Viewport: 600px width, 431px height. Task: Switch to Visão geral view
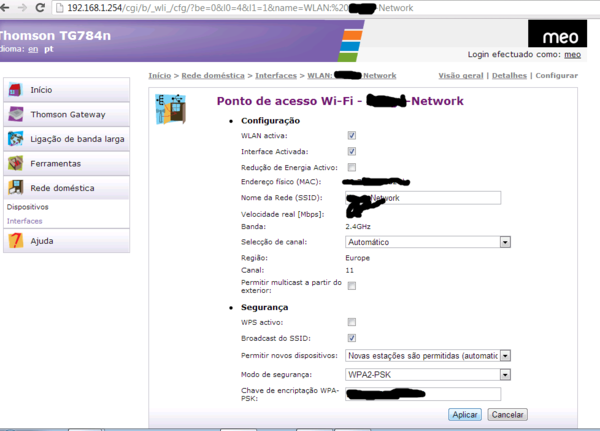tap(461, 76)
